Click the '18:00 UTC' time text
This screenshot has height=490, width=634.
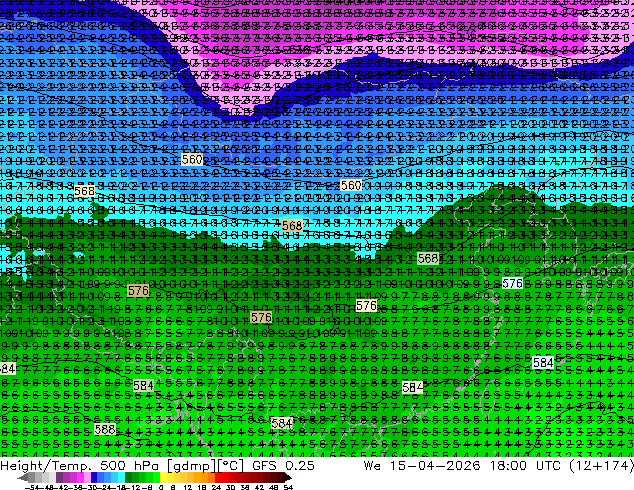click(x=525, y=466)
